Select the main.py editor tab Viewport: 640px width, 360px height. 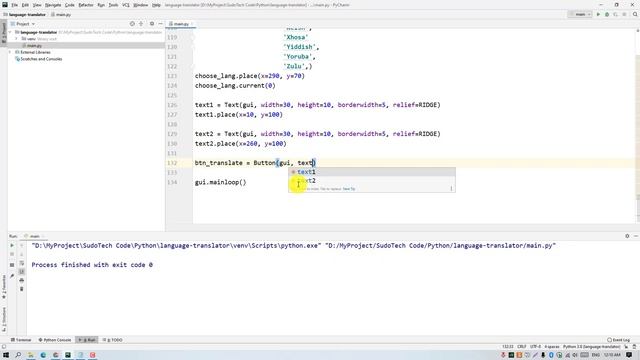click(181, 24)
